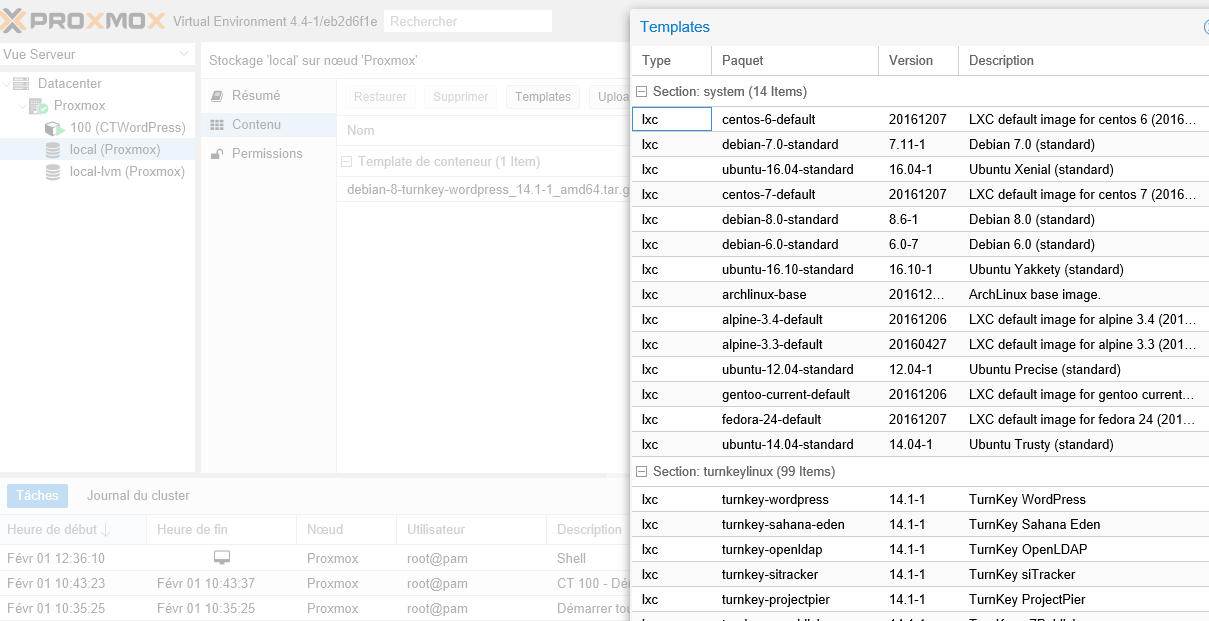Click the Contenu grid icon
This screenshot has width=1209, height=621.
coord(217,125)
